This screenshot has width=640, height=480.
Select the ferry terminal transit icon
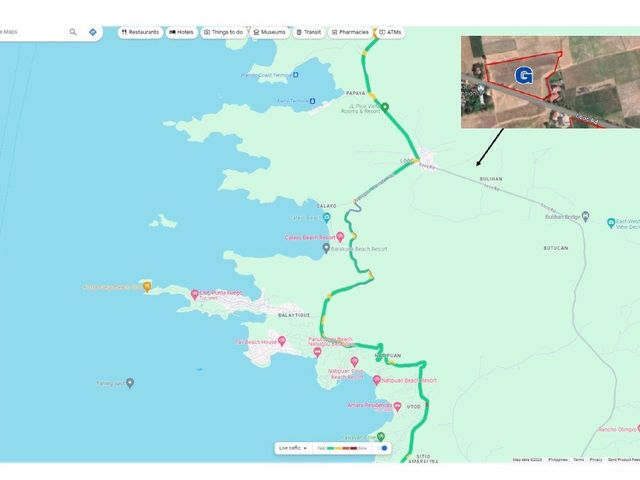click(312, 101)
